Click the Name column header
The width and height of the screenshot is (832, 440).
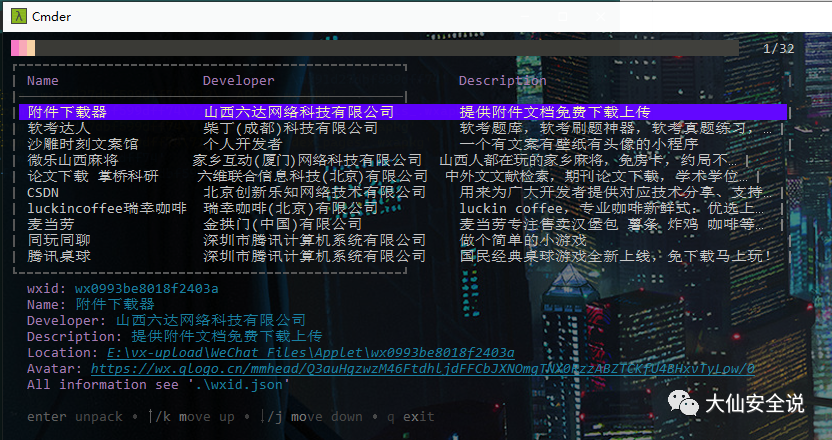(x=43, y=81)
